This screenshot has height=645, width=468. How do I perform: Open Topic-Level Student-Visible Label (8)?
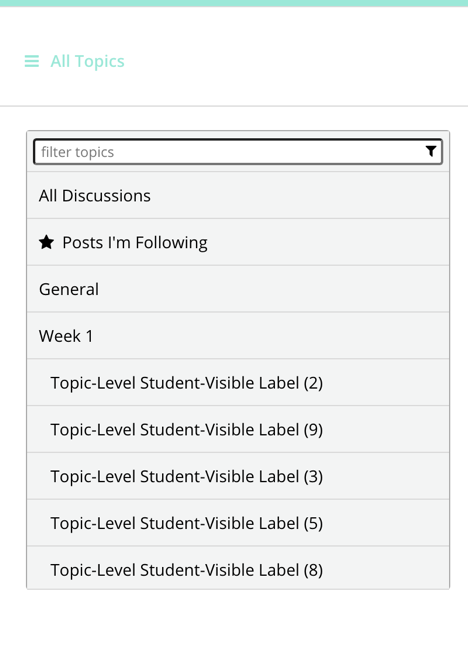coord(238,568)
